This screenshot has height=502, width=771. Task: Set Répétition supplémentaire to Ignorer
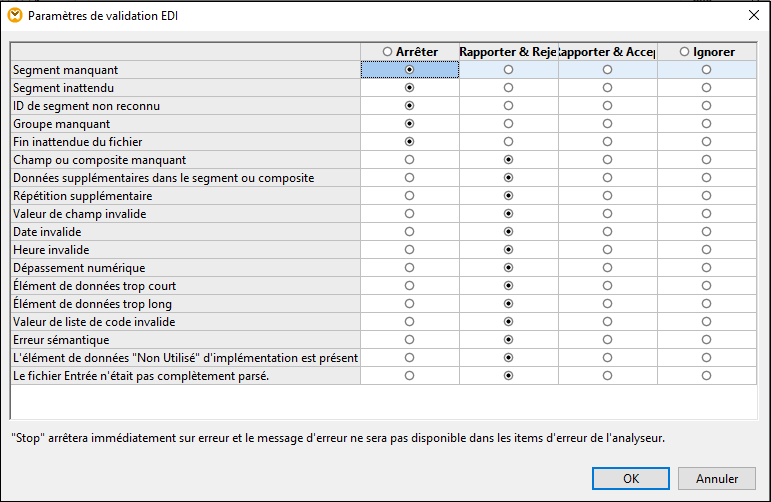tap(707, 196)
